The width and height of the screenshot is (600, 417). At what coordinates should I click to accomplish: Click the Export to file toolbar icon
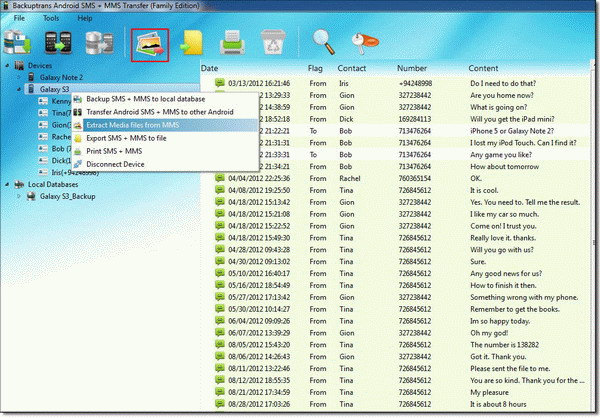tap(192, 43)
